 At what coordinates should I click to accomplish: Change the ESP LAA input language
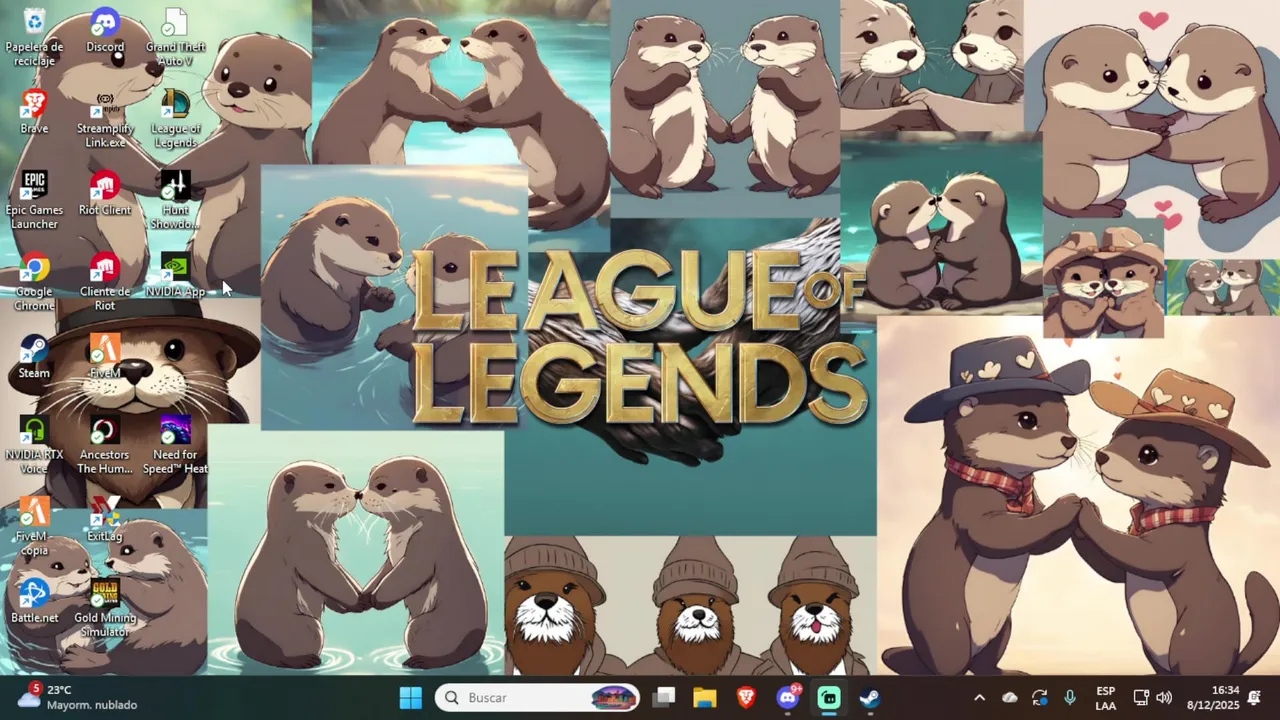coord(1105,698)
